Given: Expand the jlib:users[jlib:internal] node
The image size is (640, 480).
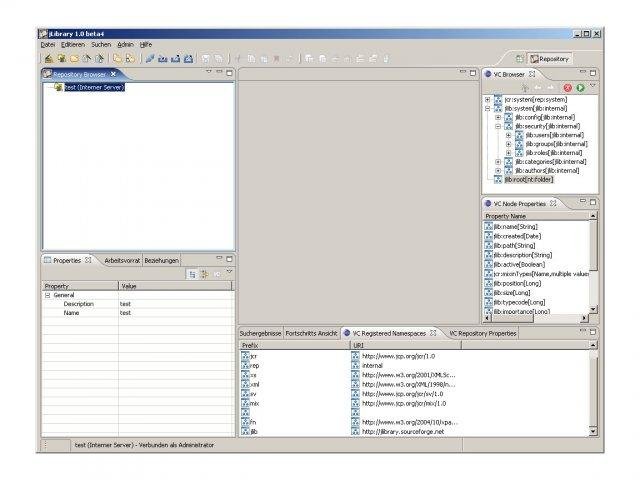Looking at the screenshot, I should [509, 135].
